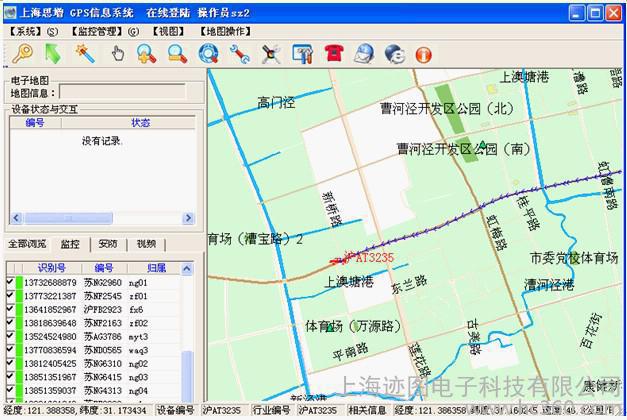Viewport: 627px width, 420px height.
Task: Click the red telephone icon
Action: [333, 54]
